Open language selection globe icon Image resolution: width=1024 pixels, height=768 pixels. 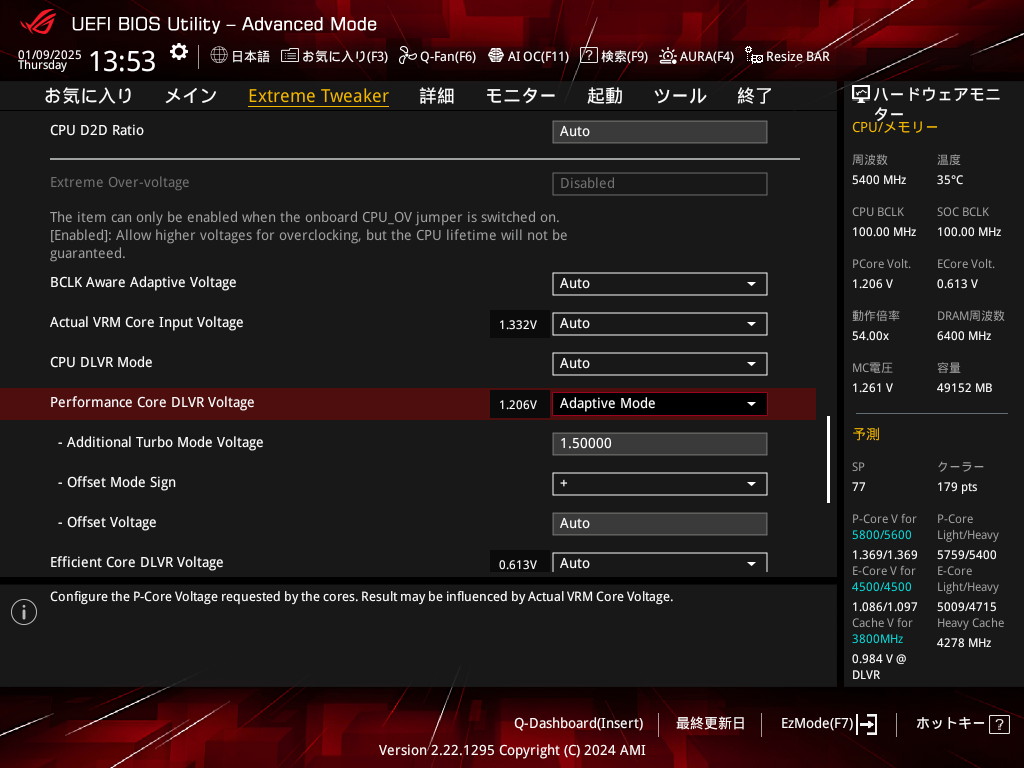click(219, 56)
